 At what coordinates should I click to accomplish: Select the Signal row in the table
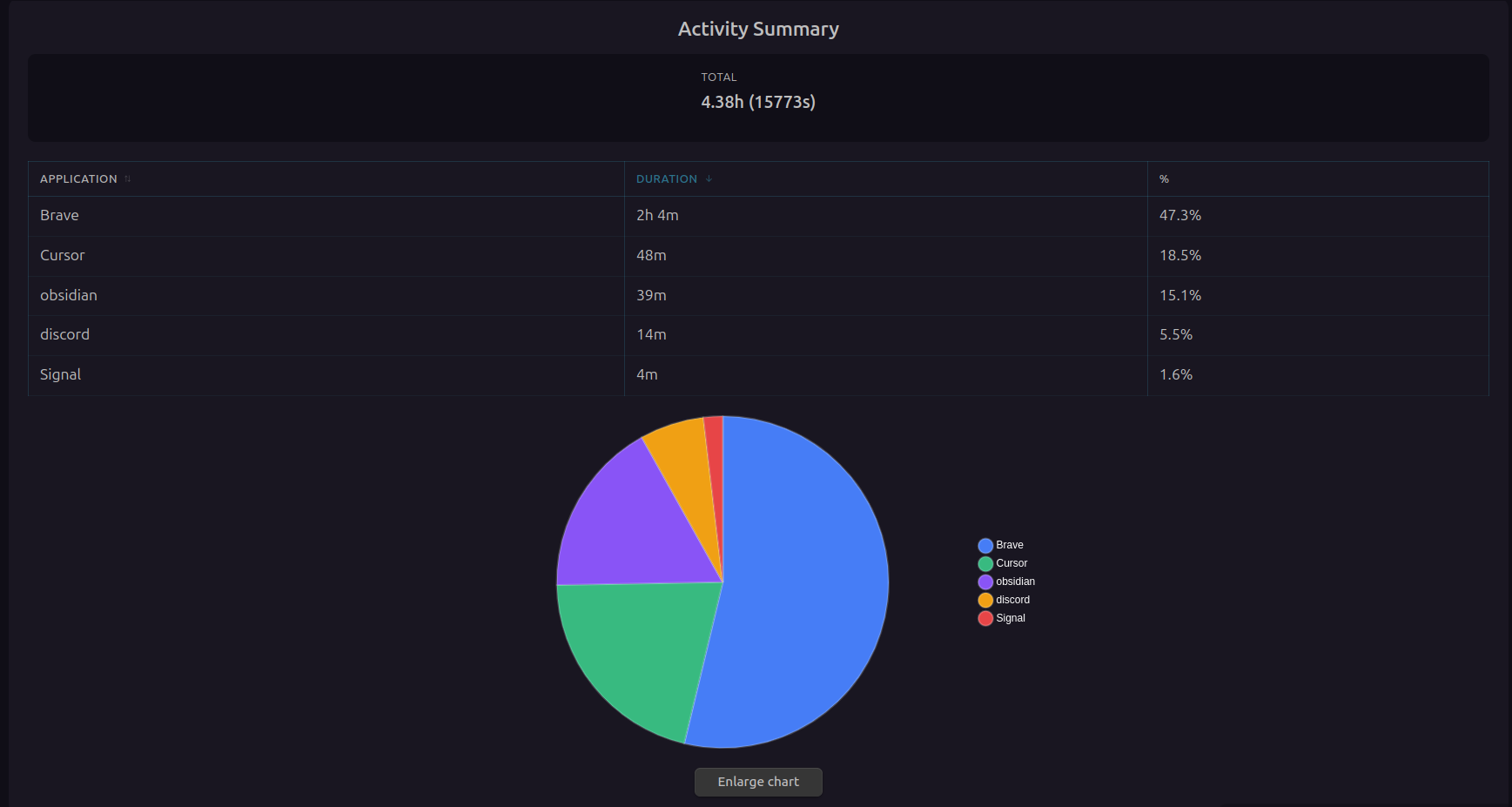coord(326,374)
